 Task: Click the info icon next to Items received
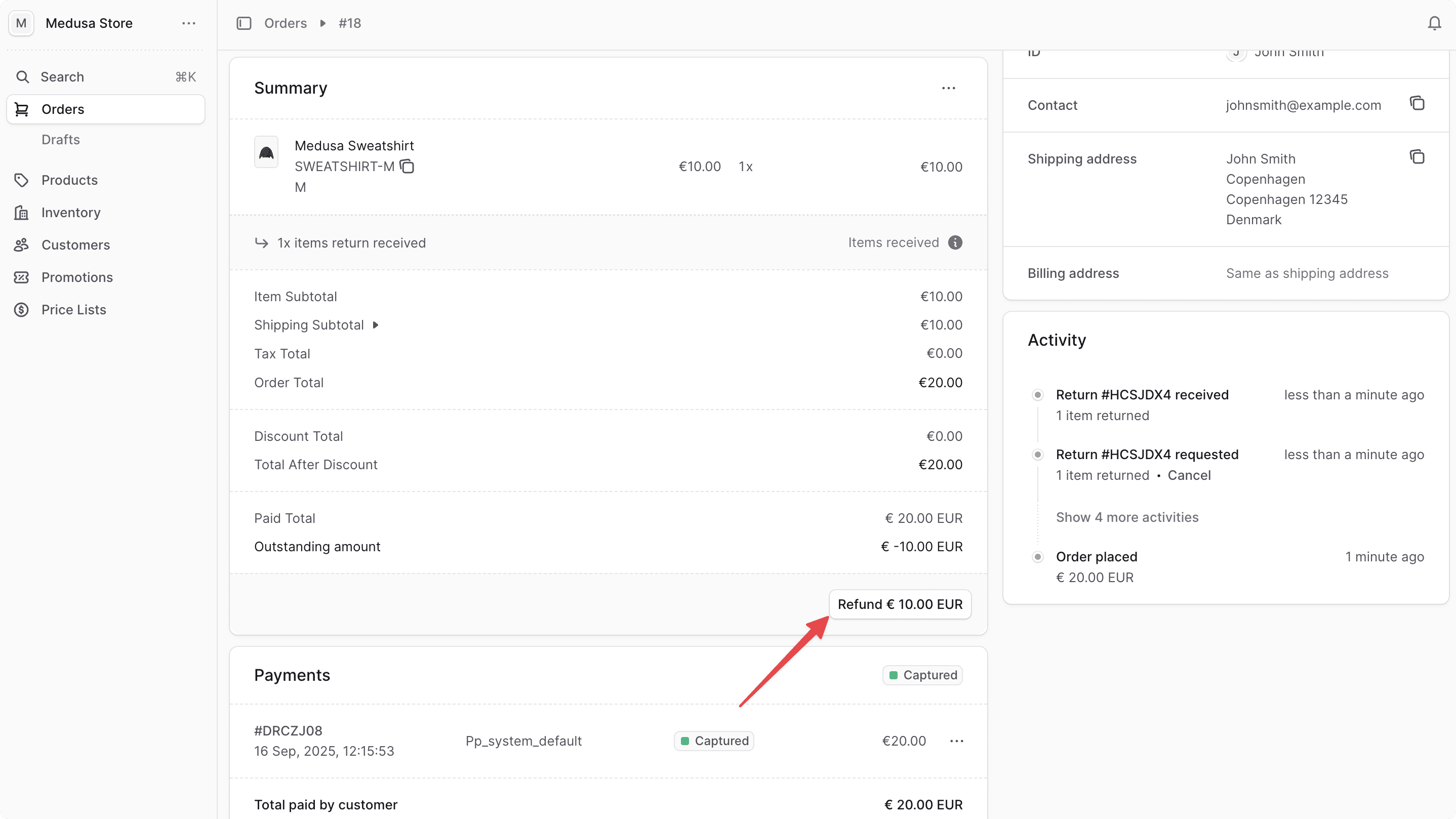pos(955,242)
